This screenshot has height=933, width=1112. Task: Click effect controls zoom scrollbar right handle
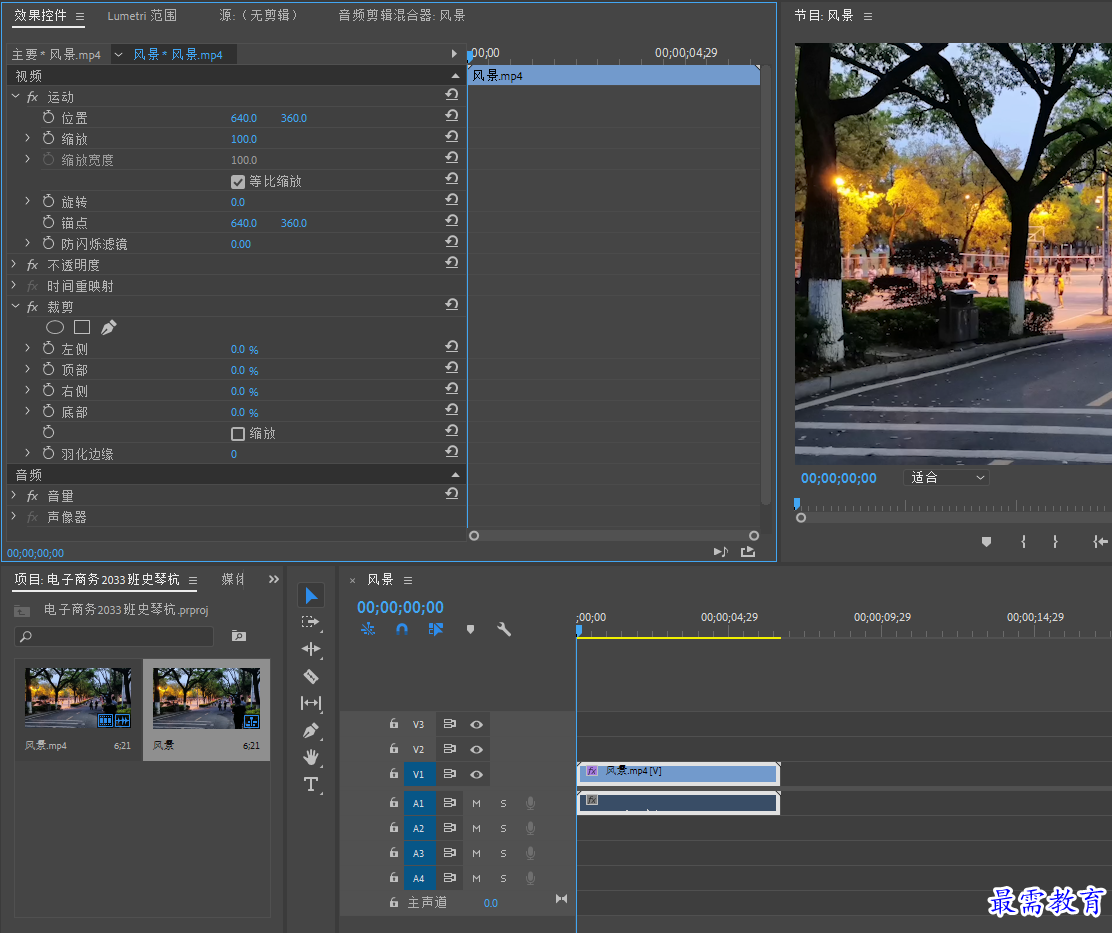pyautogui.click(x=754, y=535)
